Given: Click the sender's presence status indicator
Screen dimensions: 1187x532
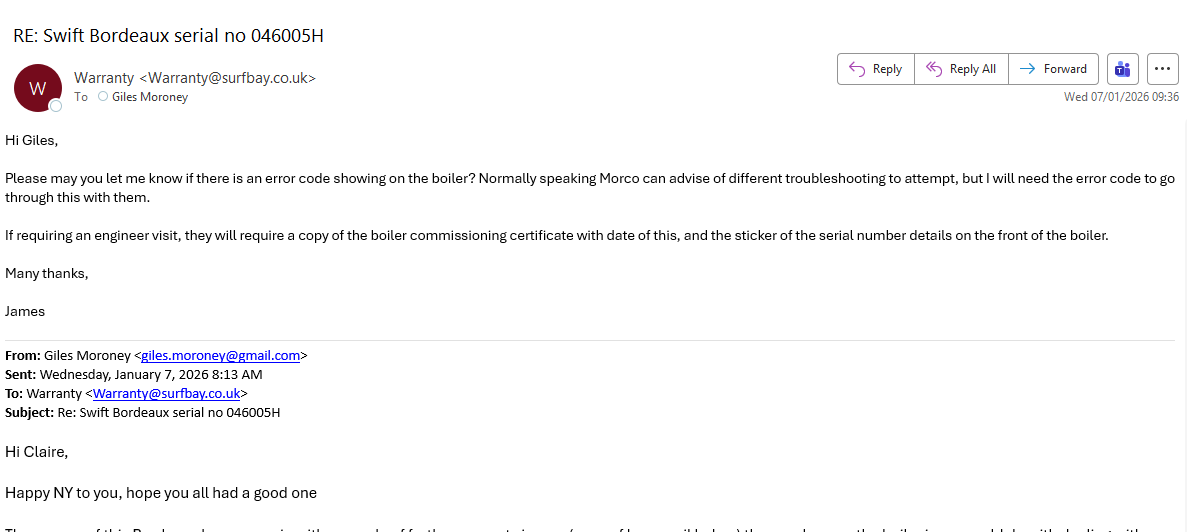Looking at the screenshot, I should [56, 105].
